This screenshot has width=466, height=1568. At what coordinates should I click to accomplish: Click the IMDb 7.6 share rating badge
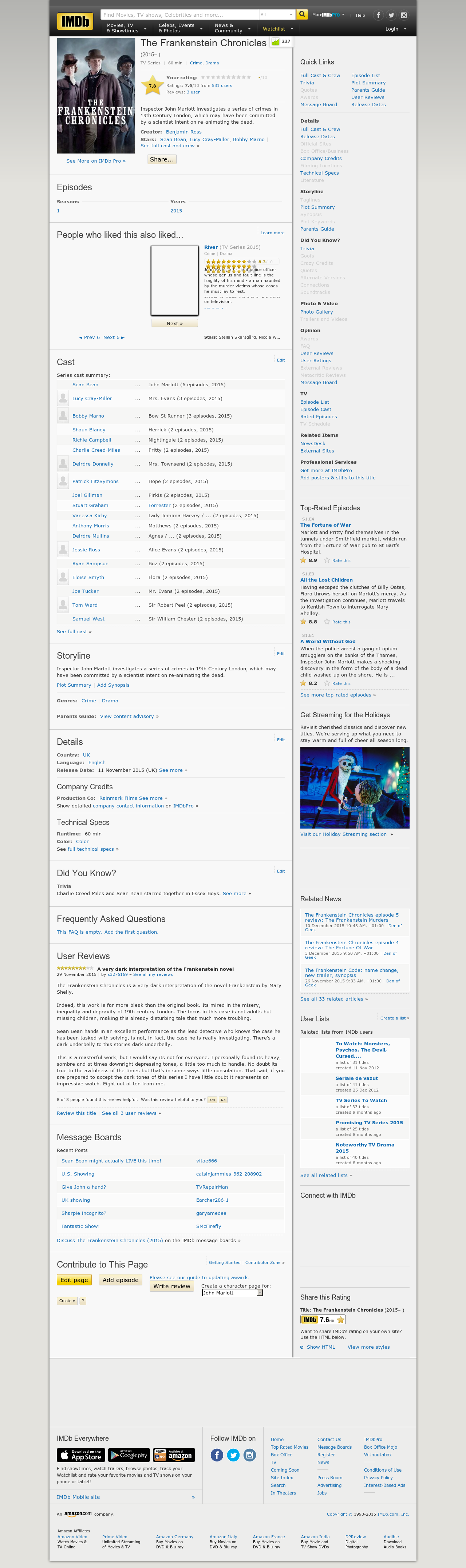point(323,1320)
